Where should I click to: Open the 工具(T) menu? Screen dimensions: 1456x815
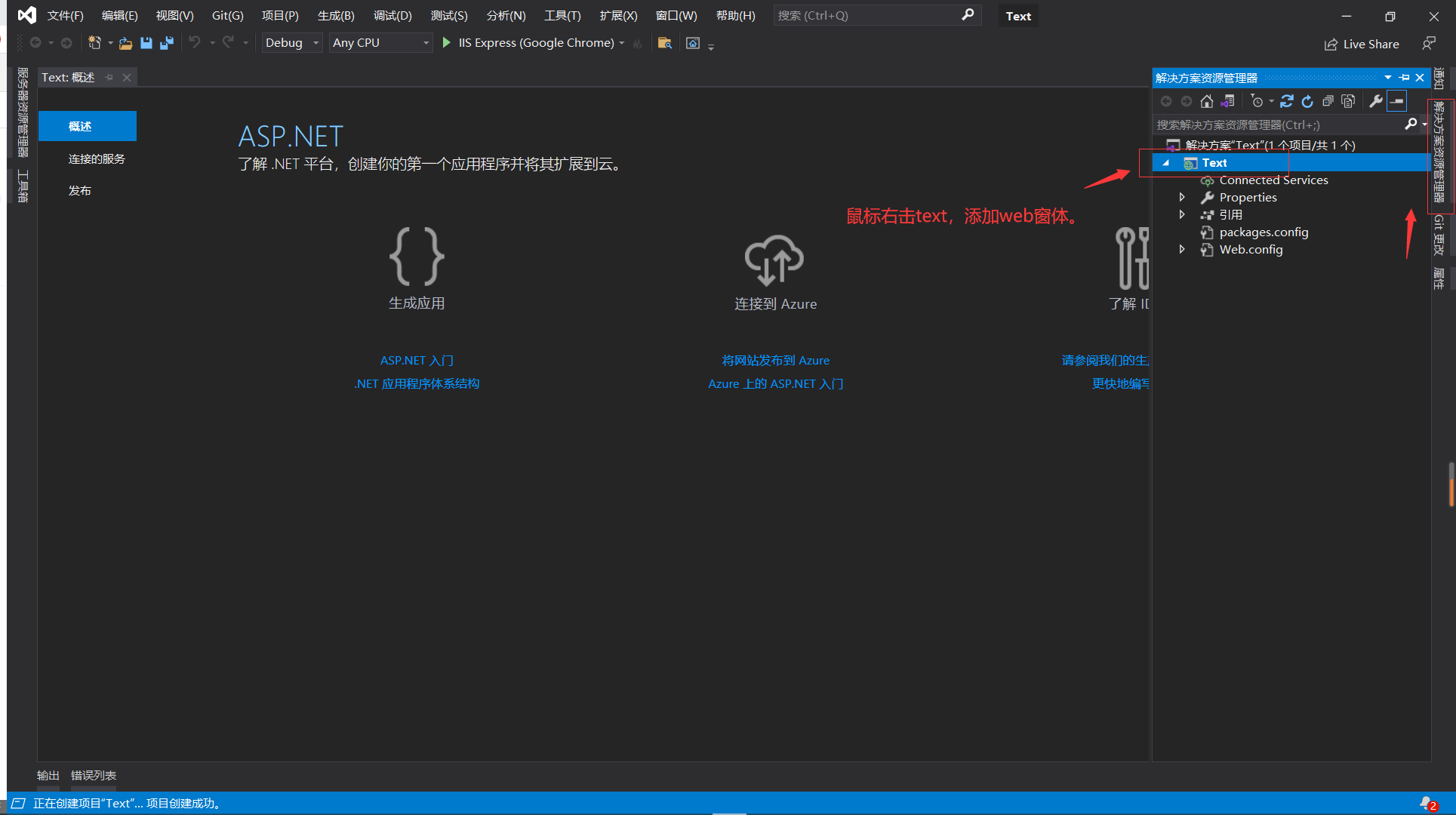pyautogui.click(x=562, y=16)
